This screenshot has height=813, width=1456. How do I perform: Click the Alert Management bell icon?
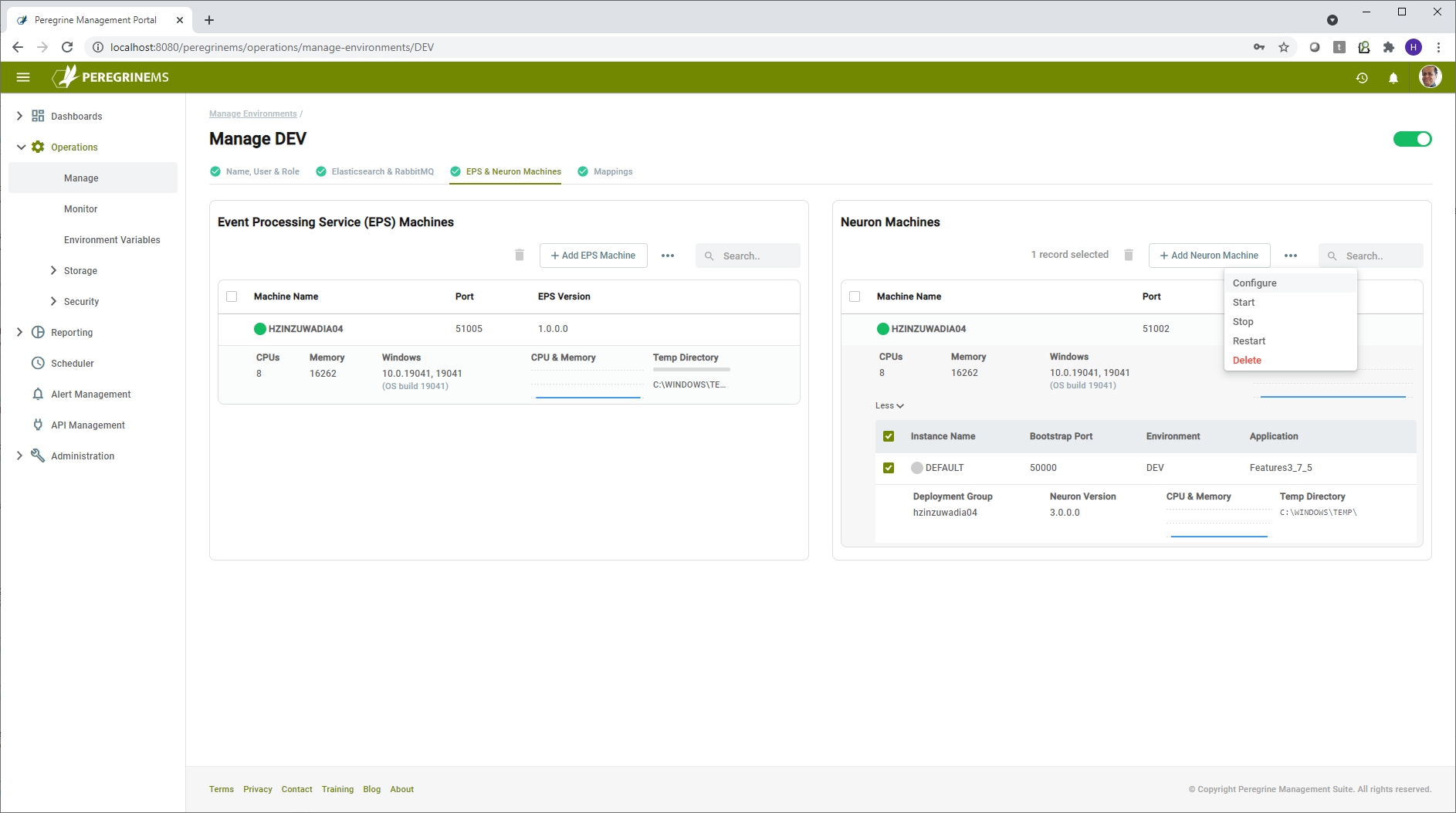click(38, 394)
